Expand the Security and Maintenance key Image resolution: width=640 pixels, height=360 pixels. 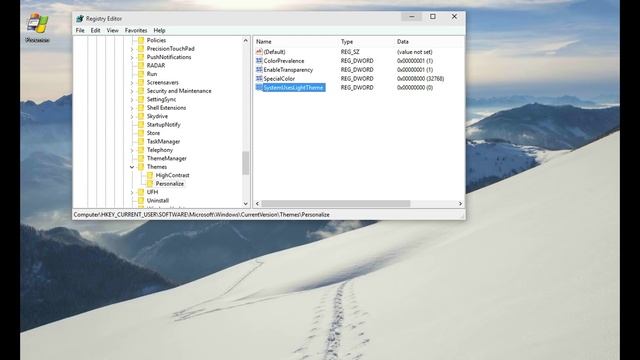coord(132,91)
